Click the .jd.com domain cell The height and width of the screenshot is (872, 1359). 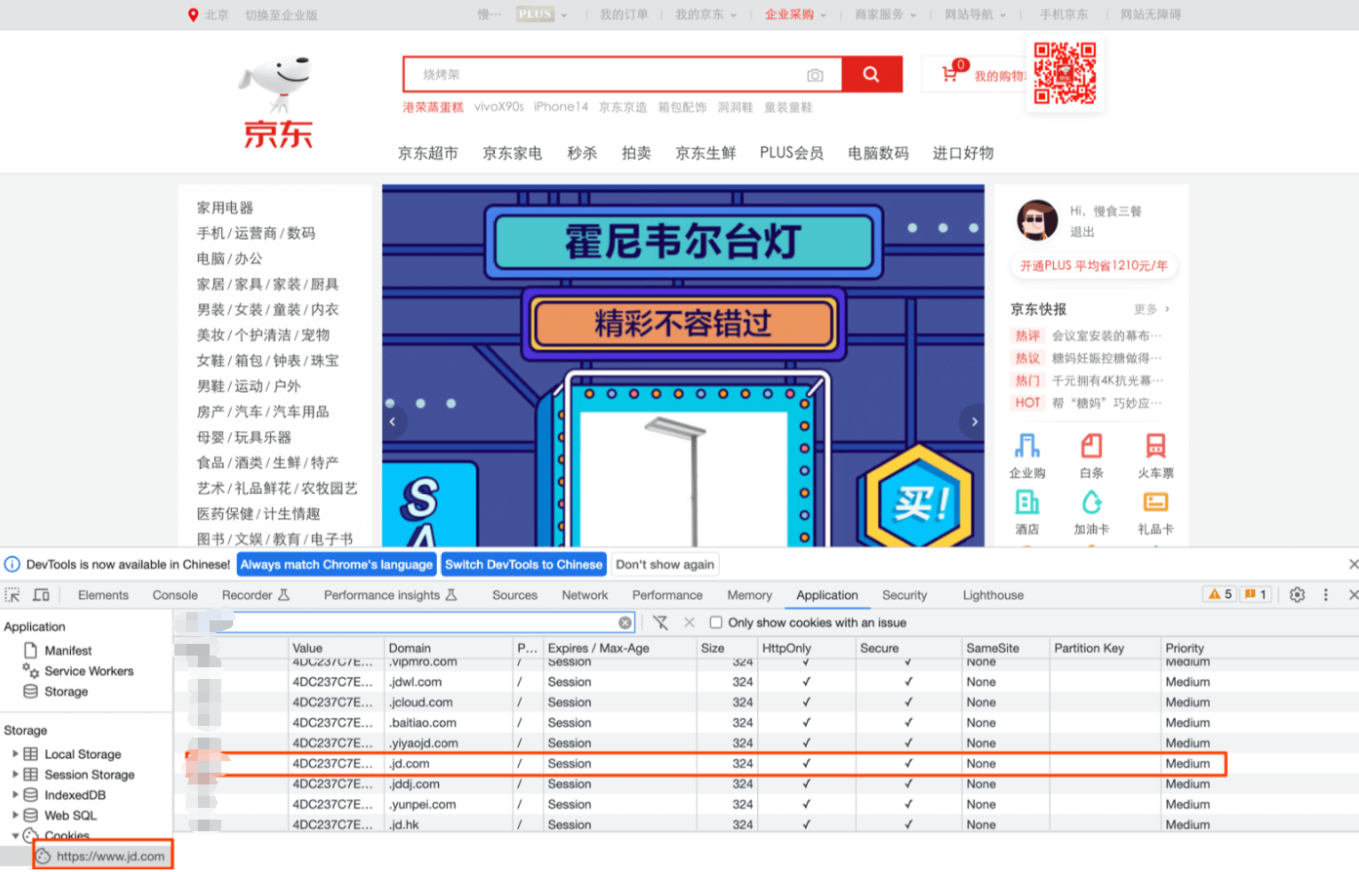point(449,764)
